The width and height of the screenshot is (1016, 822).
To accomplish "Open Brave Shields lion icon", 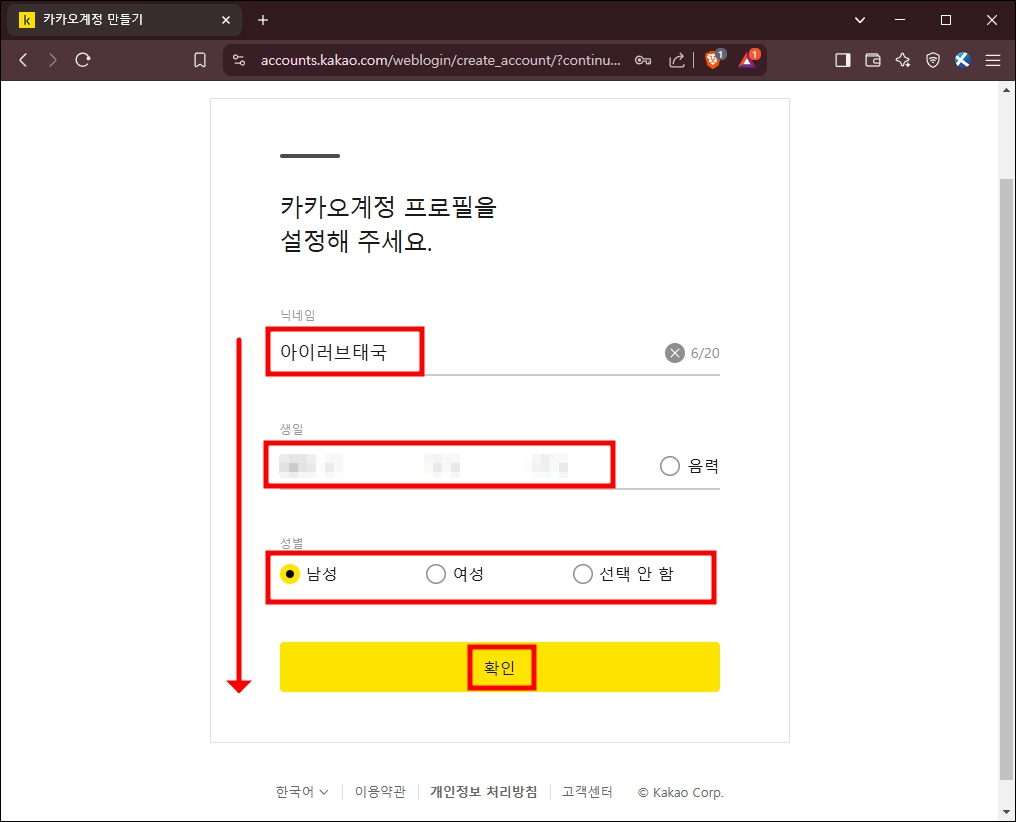I will click(714, 59).
